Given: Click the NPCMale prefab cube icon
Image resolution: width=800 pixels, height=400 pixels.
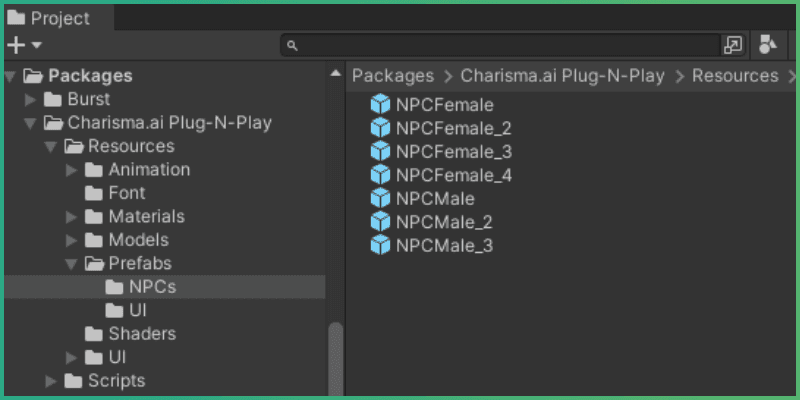Looking at the screenshot, I should click(380, 198).
